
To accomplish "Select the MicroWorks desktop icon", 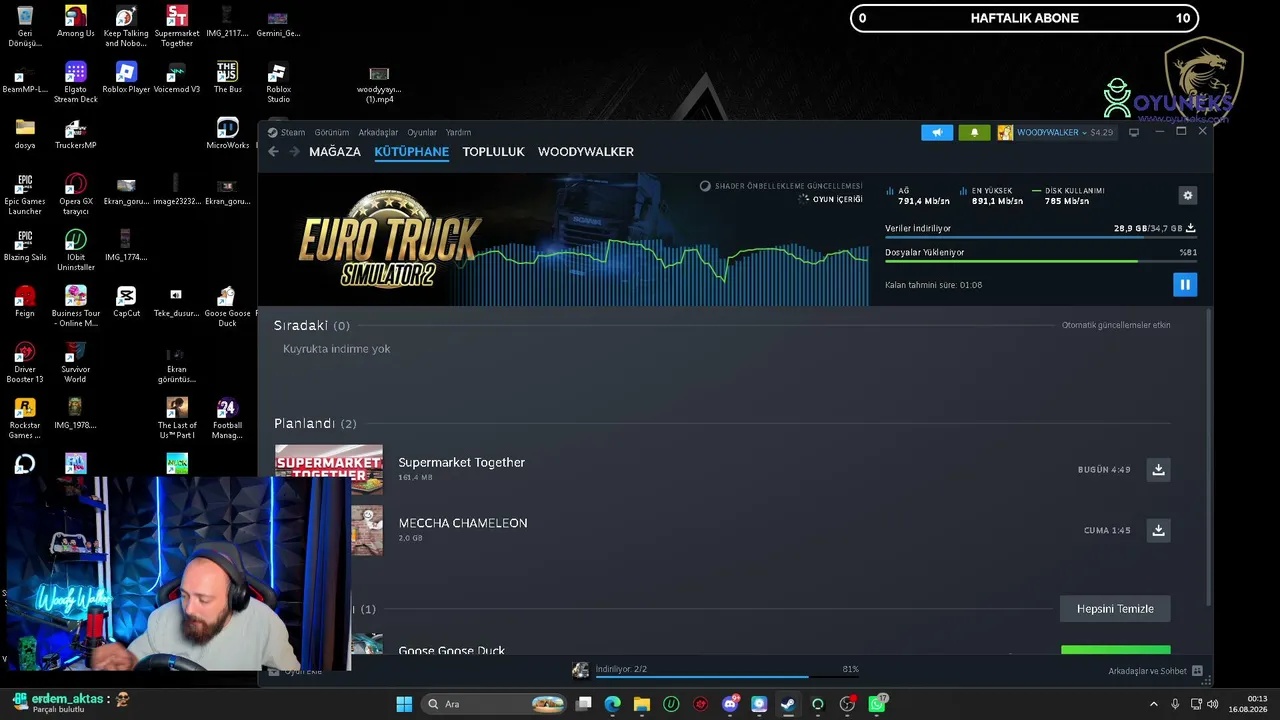I will (x=228, y=134).
